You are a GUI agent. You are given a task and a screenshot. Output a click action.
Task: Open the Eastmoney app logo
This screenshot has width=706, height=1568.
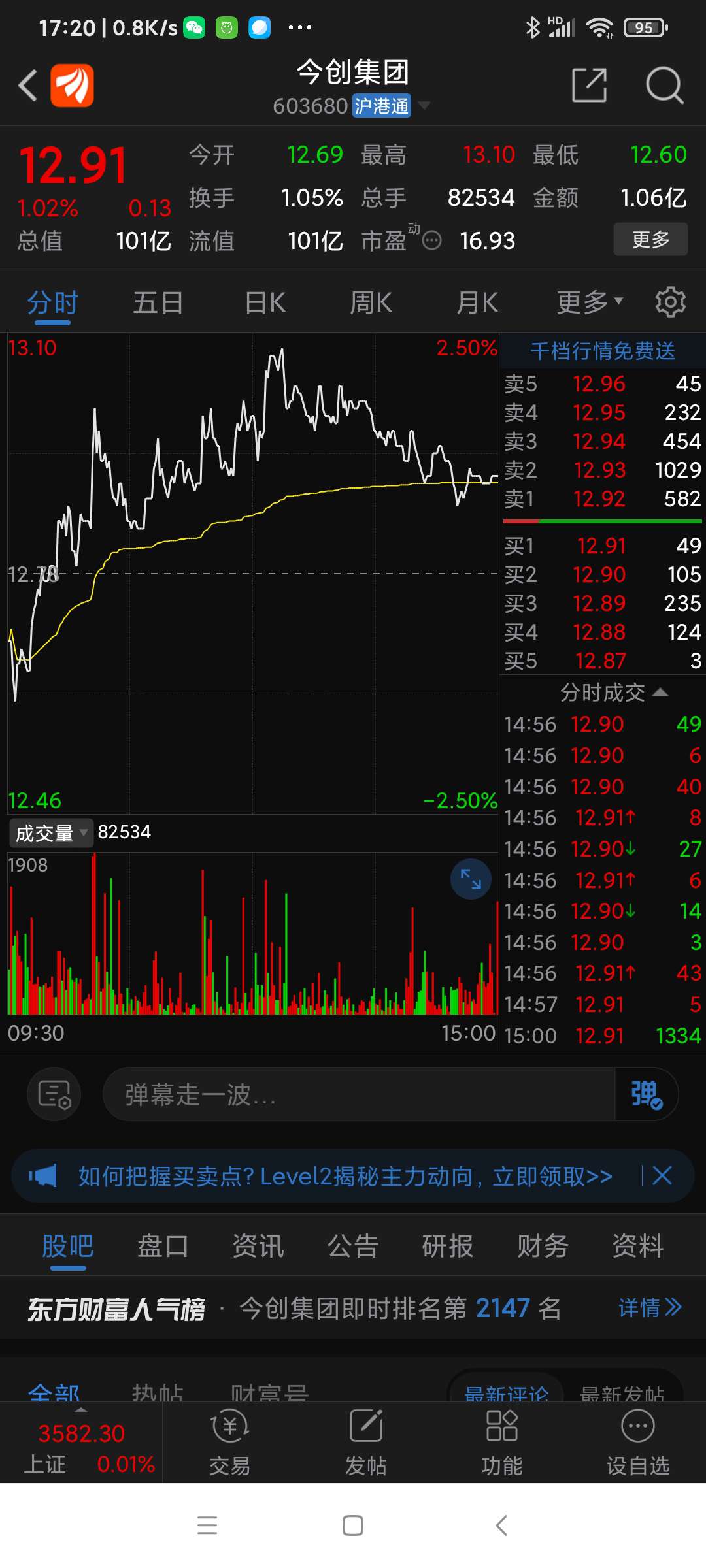(x=73, y=86)
